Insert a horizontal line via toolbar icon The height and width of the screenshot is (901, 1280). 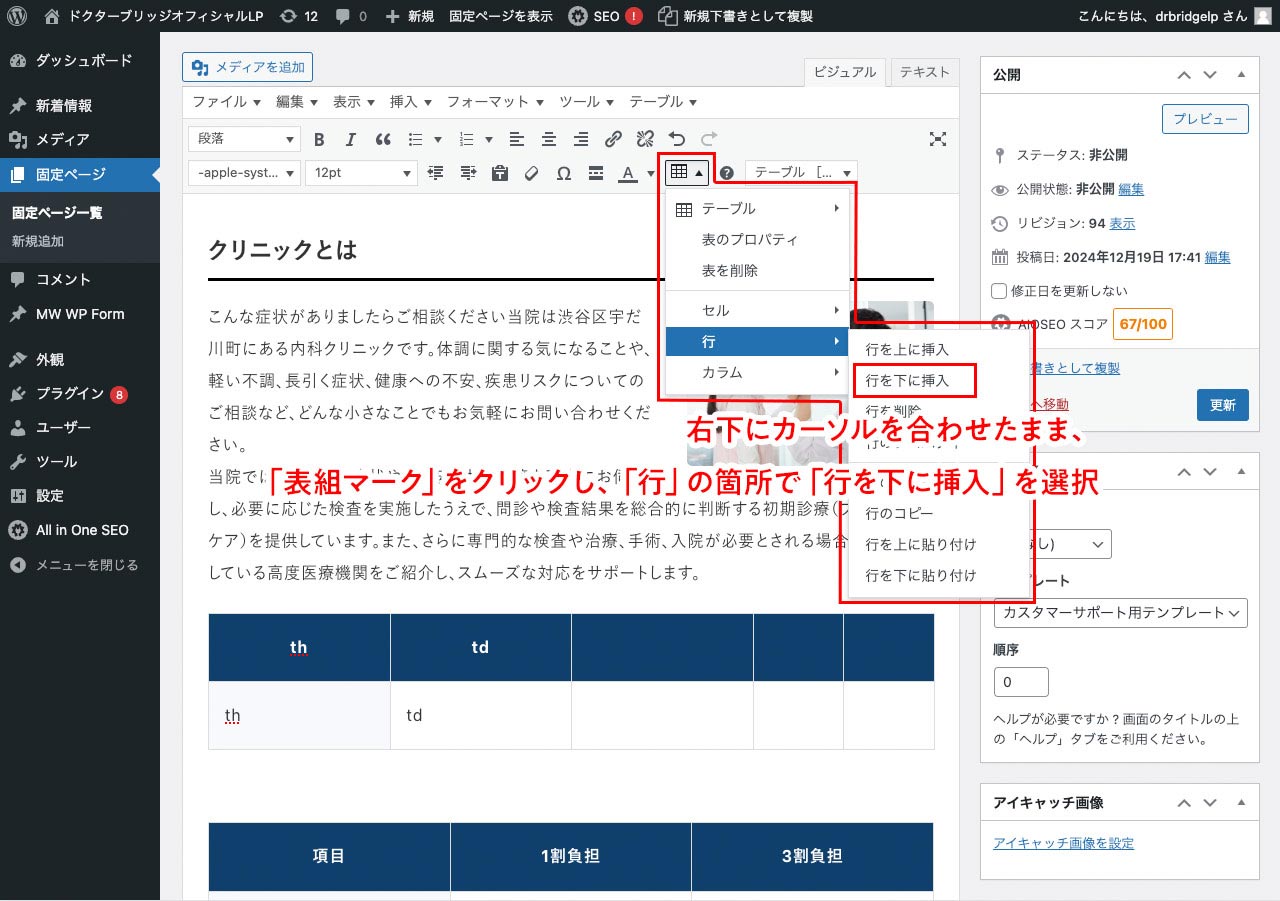click(x=596, y=173)
